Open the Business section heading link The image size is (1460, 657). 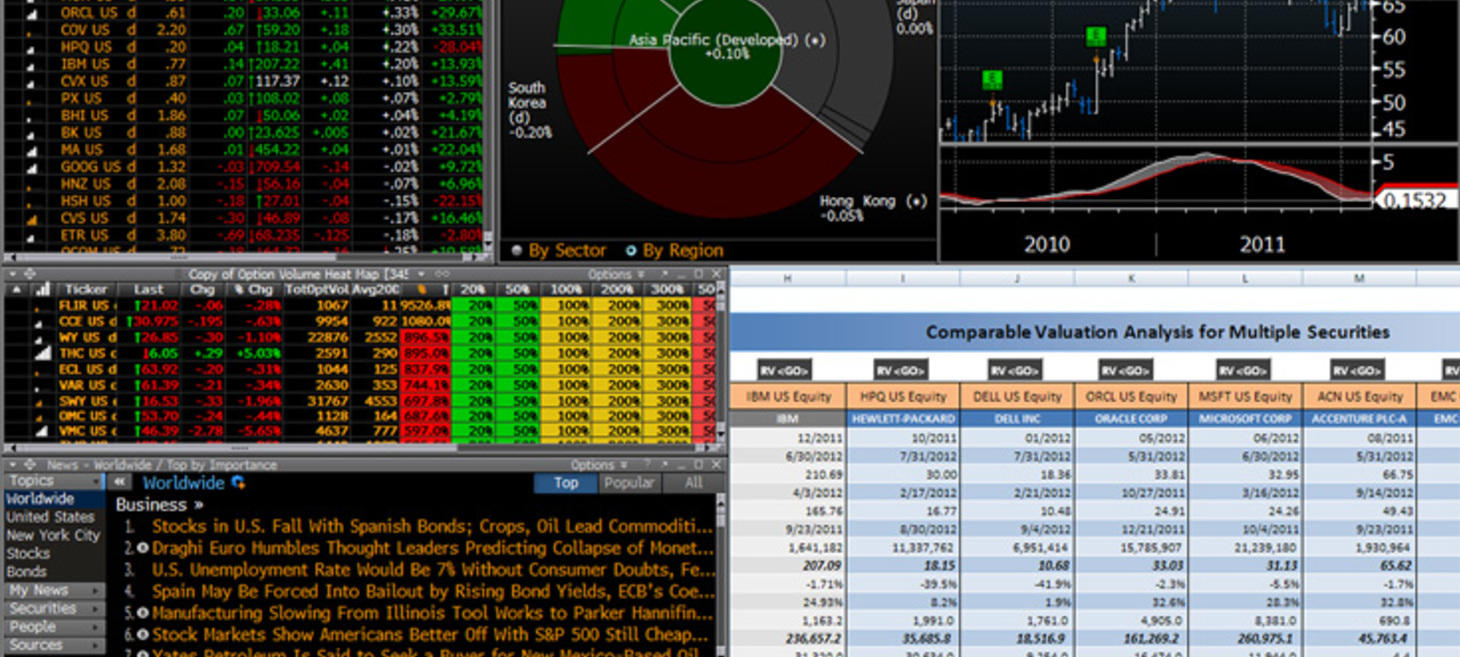tap(159, 505)
